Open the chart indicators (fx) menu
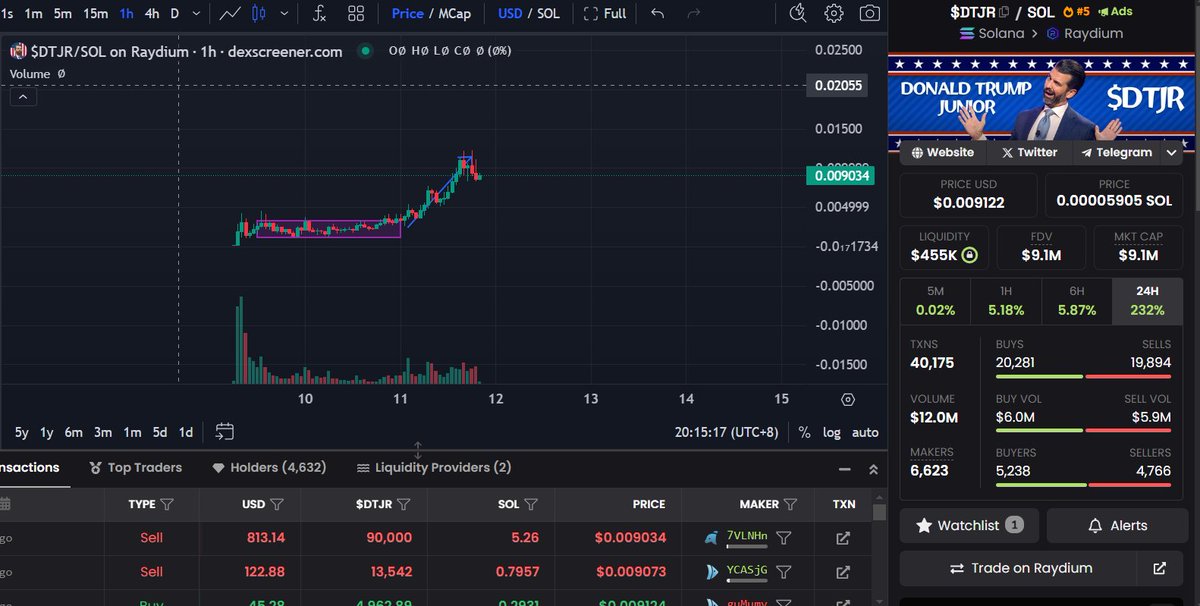1200x606 pixels. point(319,14)
